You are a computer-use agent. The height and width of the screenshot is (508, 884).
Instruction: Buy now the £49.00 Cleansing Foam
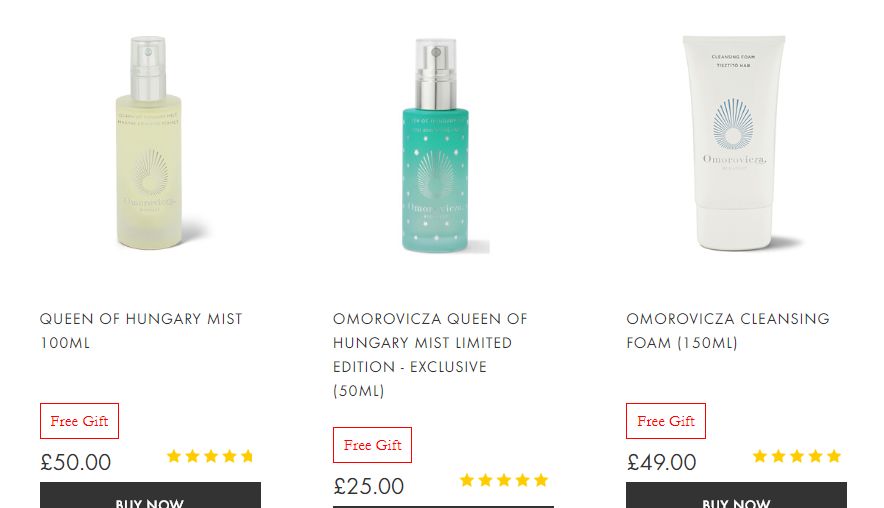tap(736, 496)
